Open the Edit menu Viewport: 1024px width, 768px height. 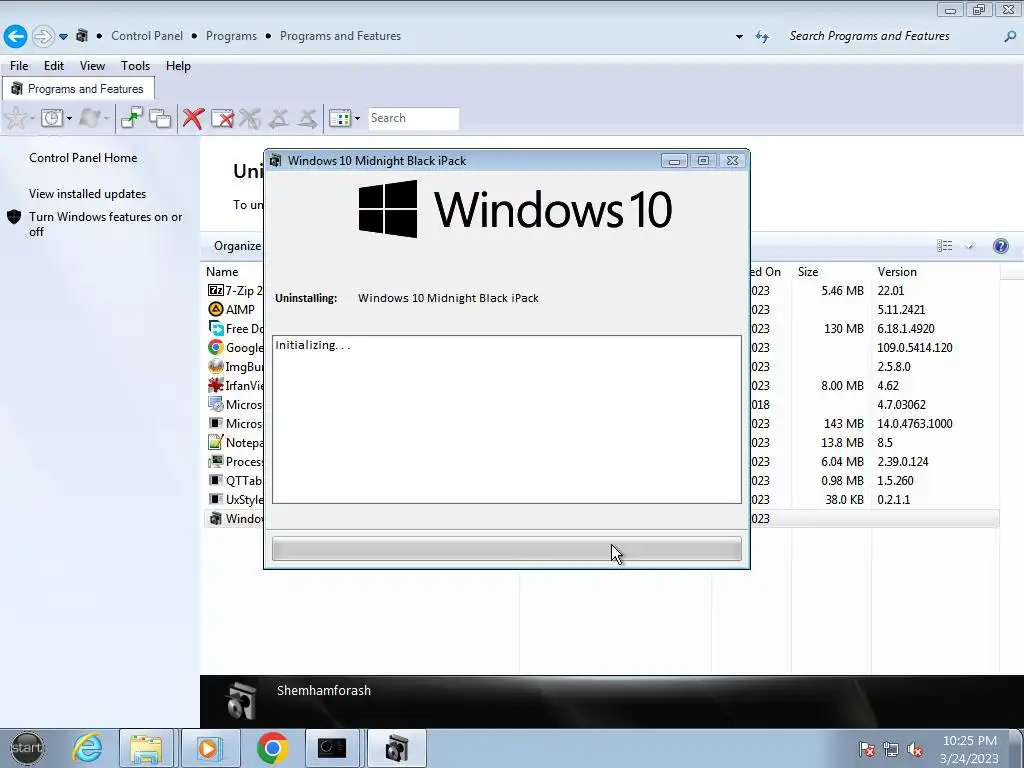click(54, 66)
